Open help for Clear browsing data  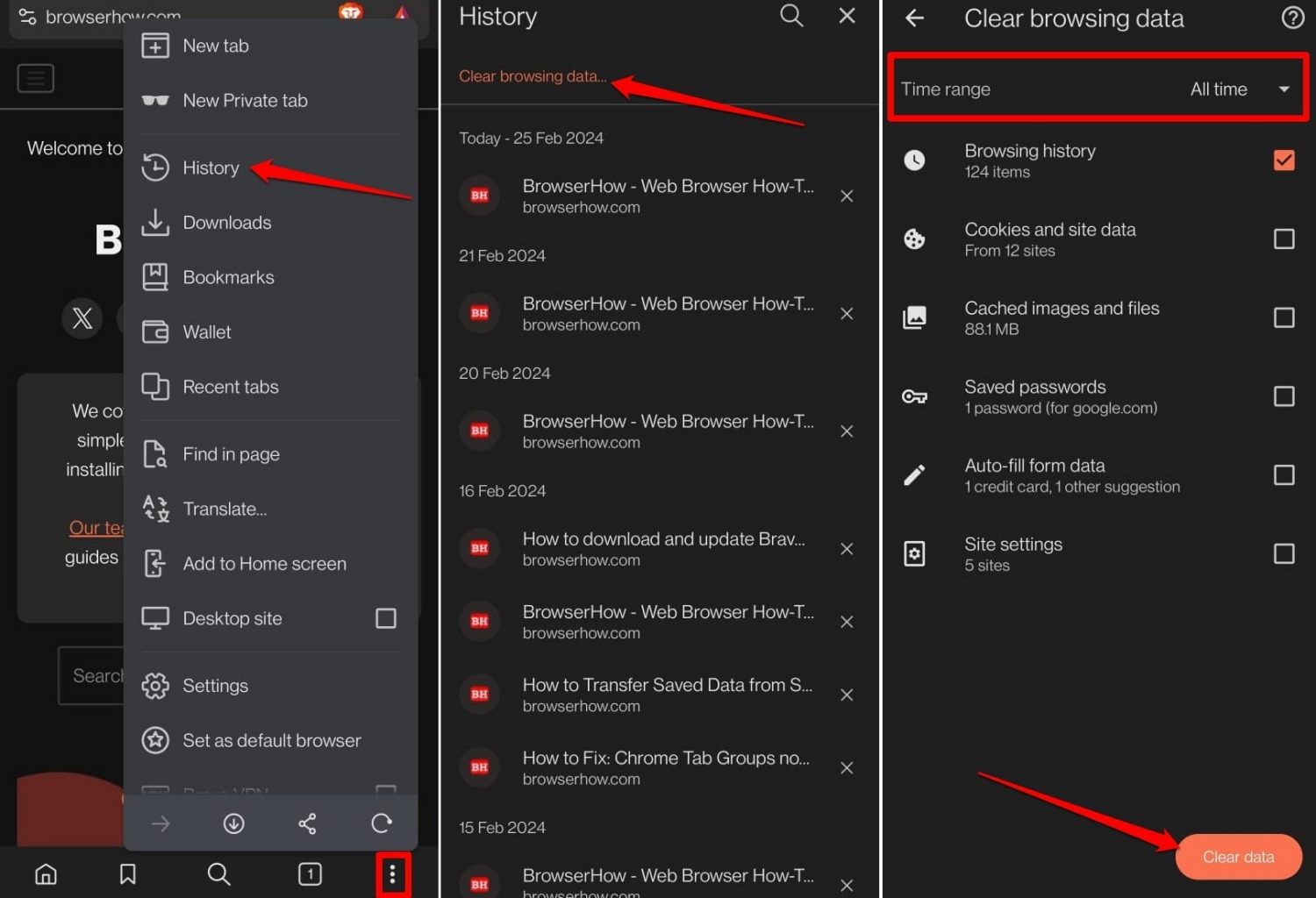(1292, 18)
